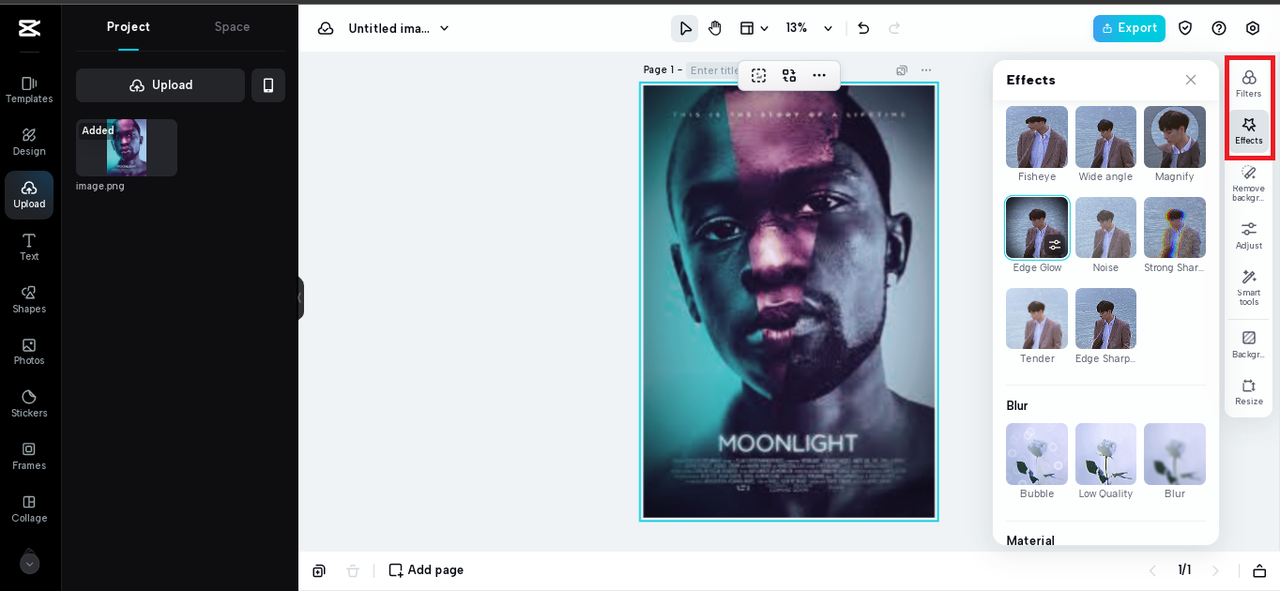Click the phone upload icon button
The width and height of the screenshot is (1280, 591).
(268, 85)
